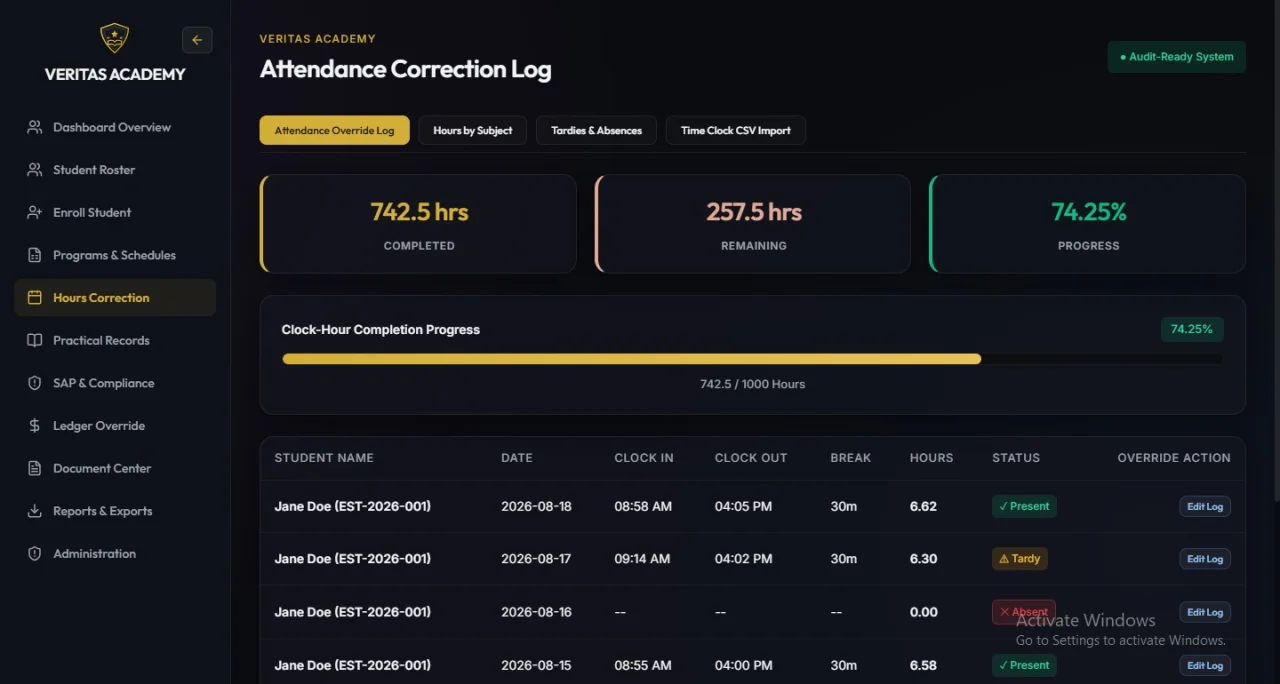Click the Student Name column header
The width and height of the screenshot is (1280, 684).
click(x=324, y=458)
